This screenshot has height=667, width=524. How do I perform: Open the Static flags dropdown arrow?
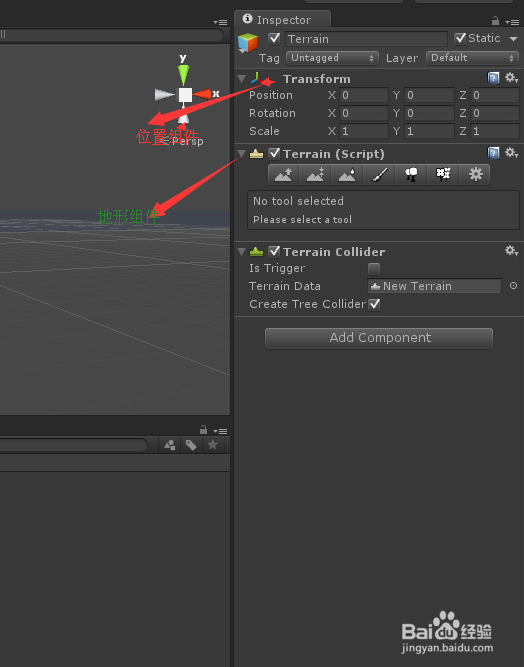(513, 39)
